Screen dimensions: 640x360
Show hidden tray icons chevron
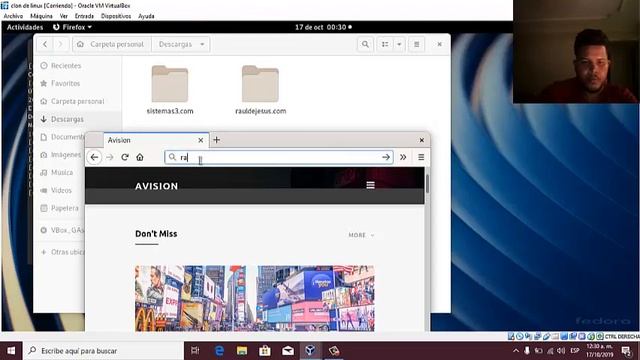click(516, 351)
